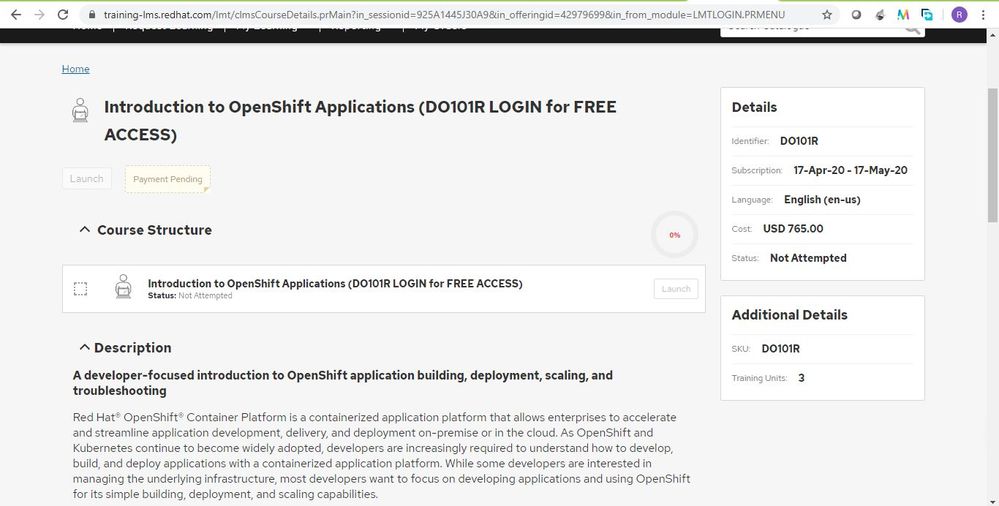Bookmark this page with the star icon
Viewport: 999px width, 506px height.
(x=827, y=15)
